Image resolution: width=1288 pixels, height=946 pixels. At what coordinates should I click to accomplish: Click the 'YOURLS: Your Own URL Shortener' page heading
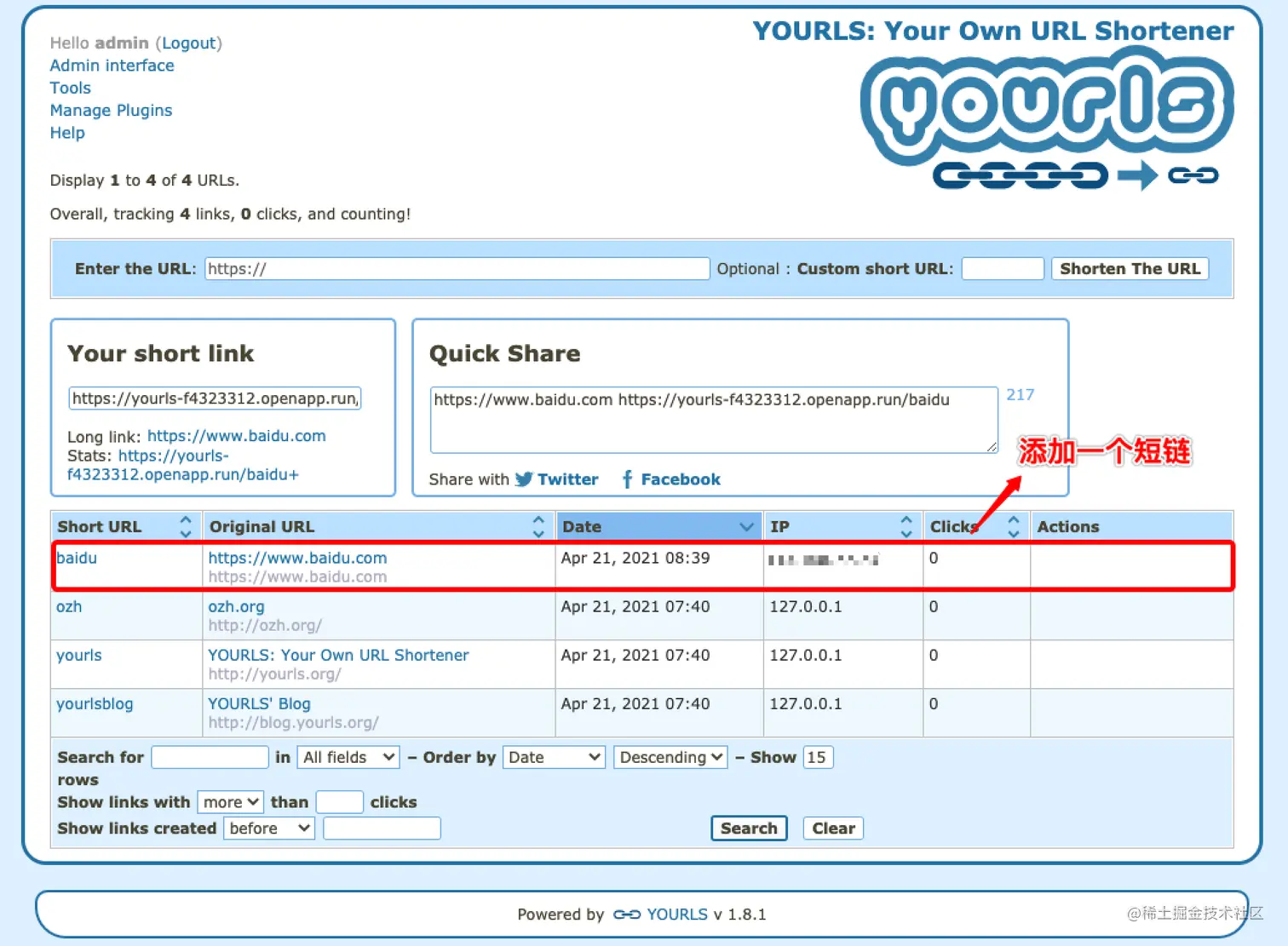click(993, 31)
